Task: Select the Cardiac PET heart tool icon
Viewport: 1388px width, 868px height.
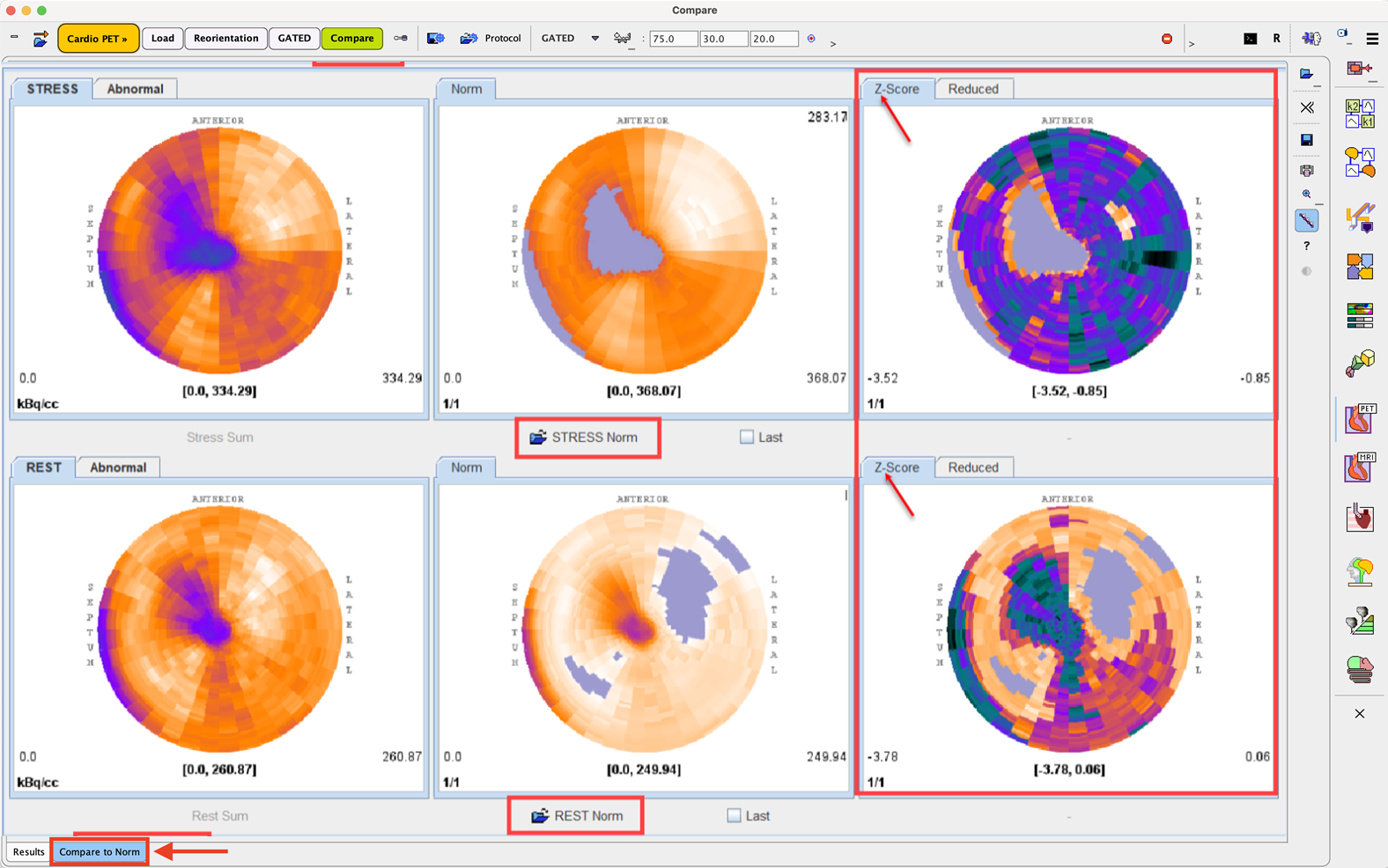Action: pyautogui.click(x=1360, y=419)
